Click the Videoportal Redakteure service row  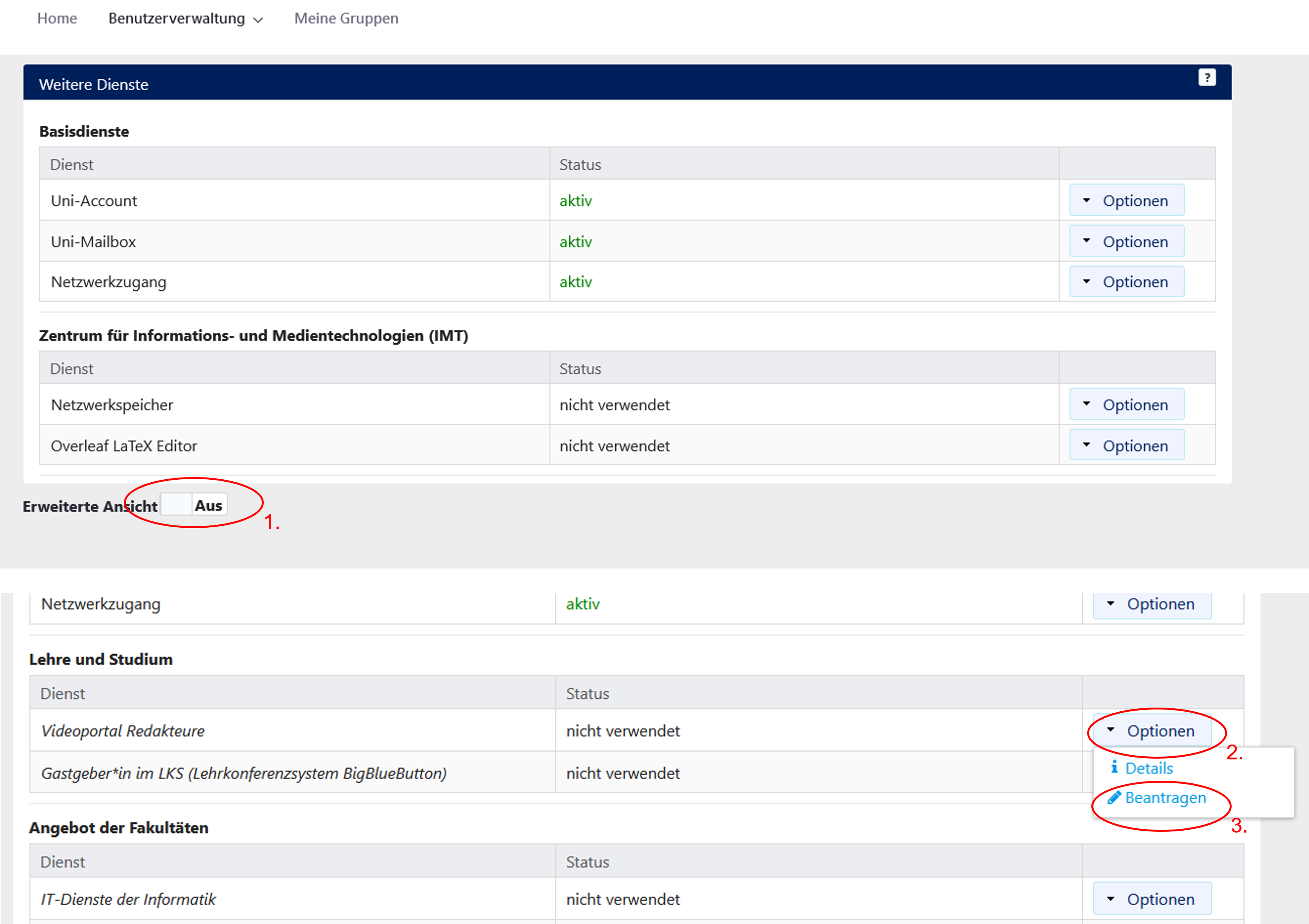tap(123, 731)
